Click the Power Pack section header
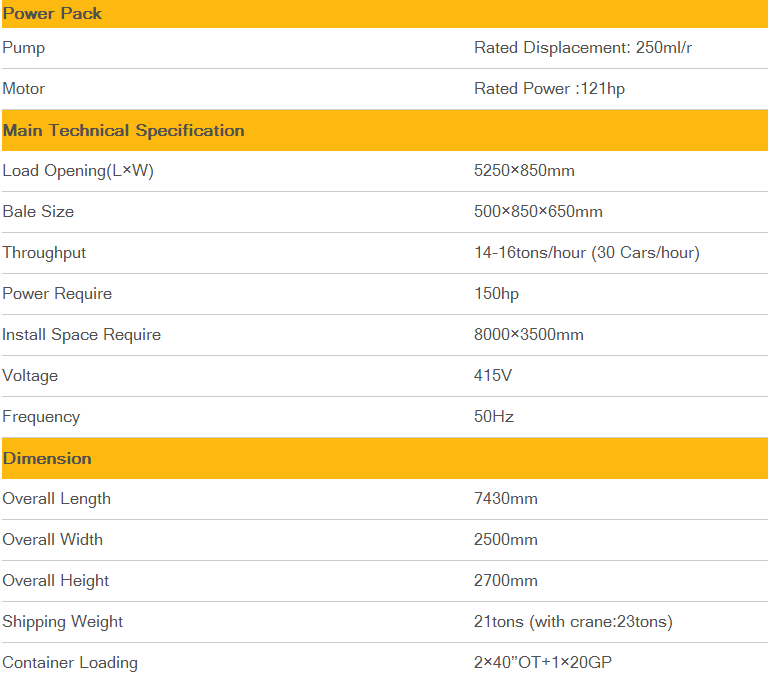The width and height of the screenshot is (768, 681). [52, 14]
